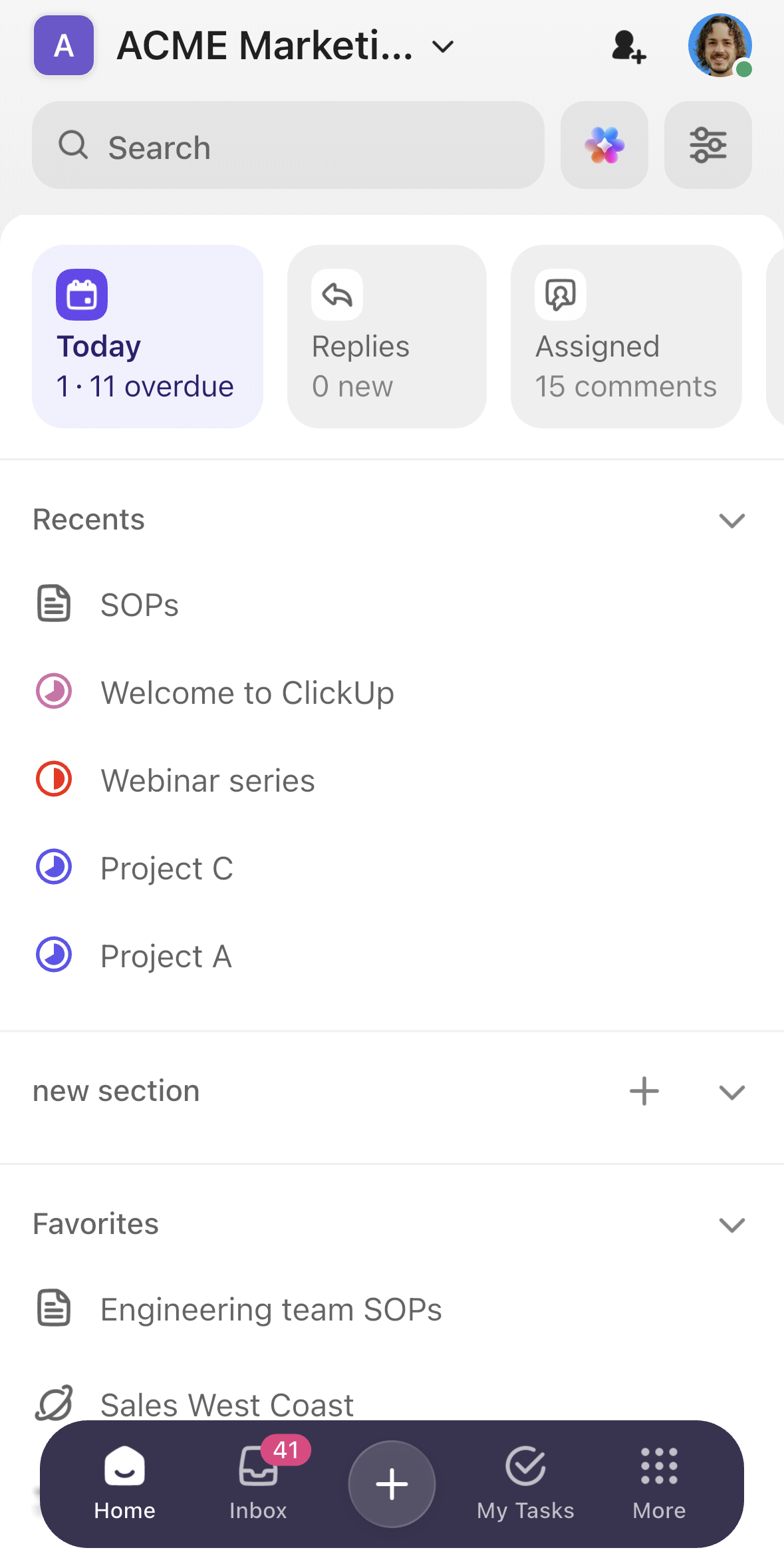Open the ACME Marketing workspace switcher
Viewport: 784px width, 1558px height.
[x=286, y=46]
